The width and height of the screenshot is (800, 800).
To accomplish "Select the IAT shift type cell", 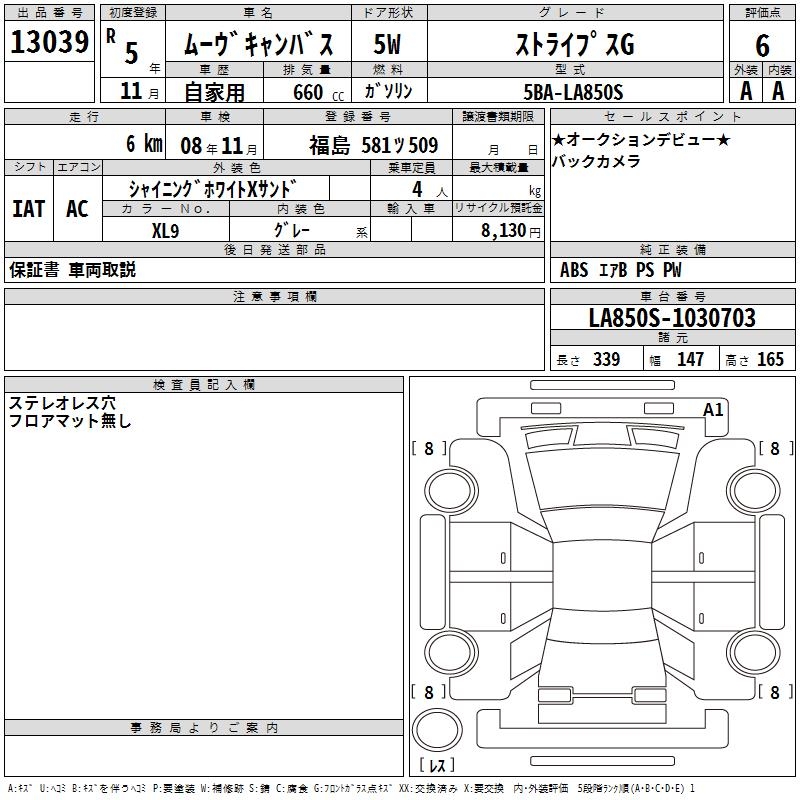I will [28, 208].
